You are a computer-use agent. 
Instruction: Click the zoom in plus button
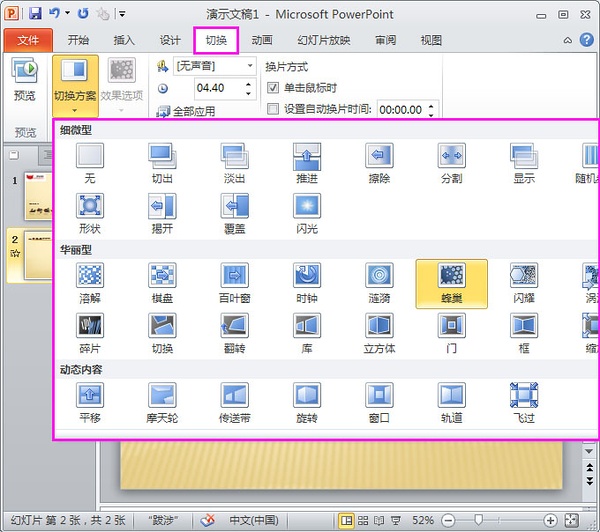pyautogui.click(x=550, y=520)
